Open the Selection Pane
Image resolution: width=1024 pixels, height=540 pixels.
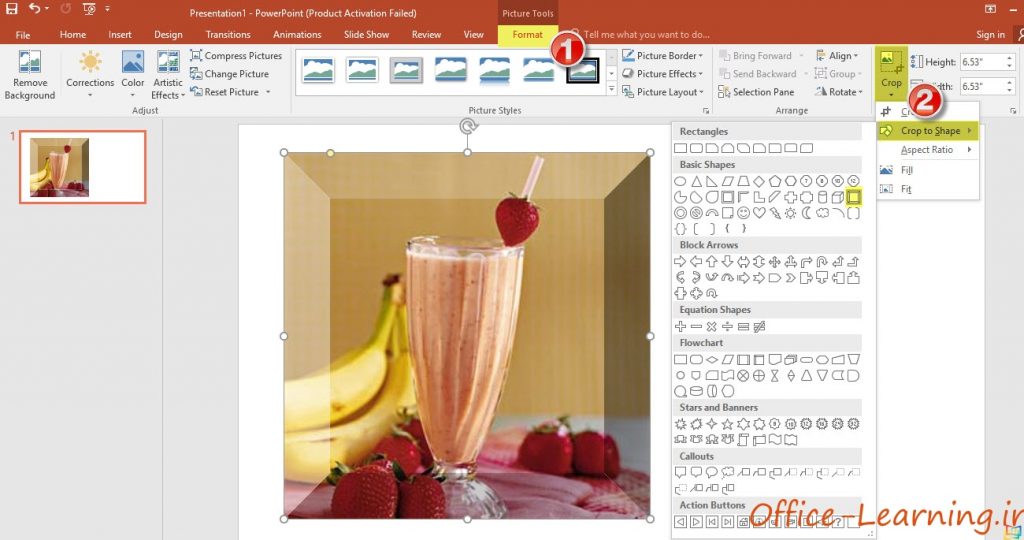coord(756,92)
